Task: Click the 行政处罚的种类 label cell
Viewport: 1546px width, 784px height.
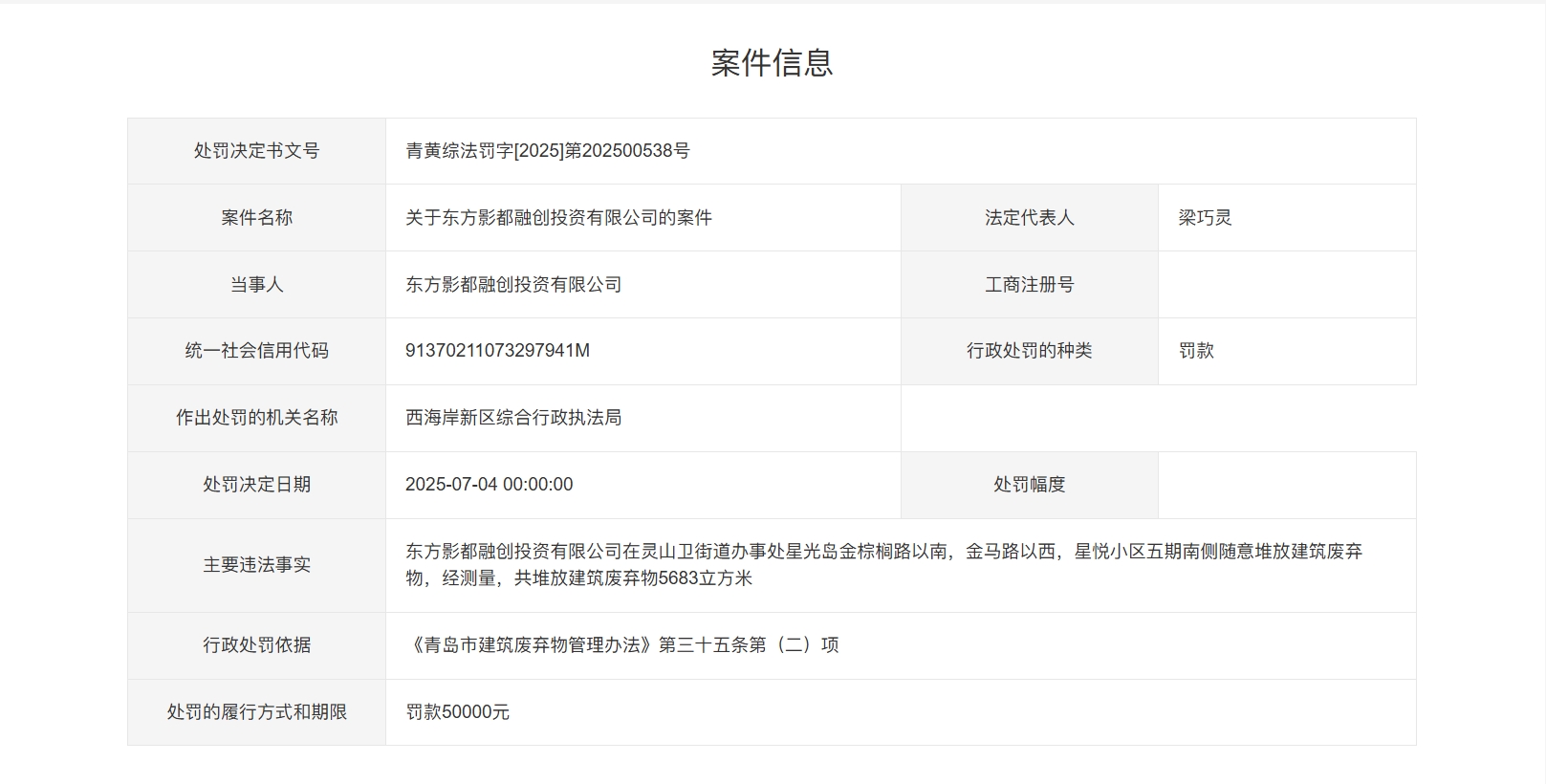Action: tap(1029, 351)
